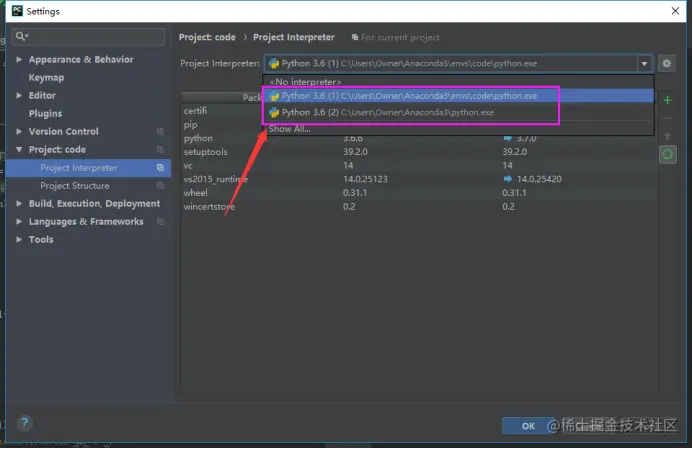The image size is (693, 449).
Task: Choose Show All... in interpreter list
Action: click(x=458, y=129)
